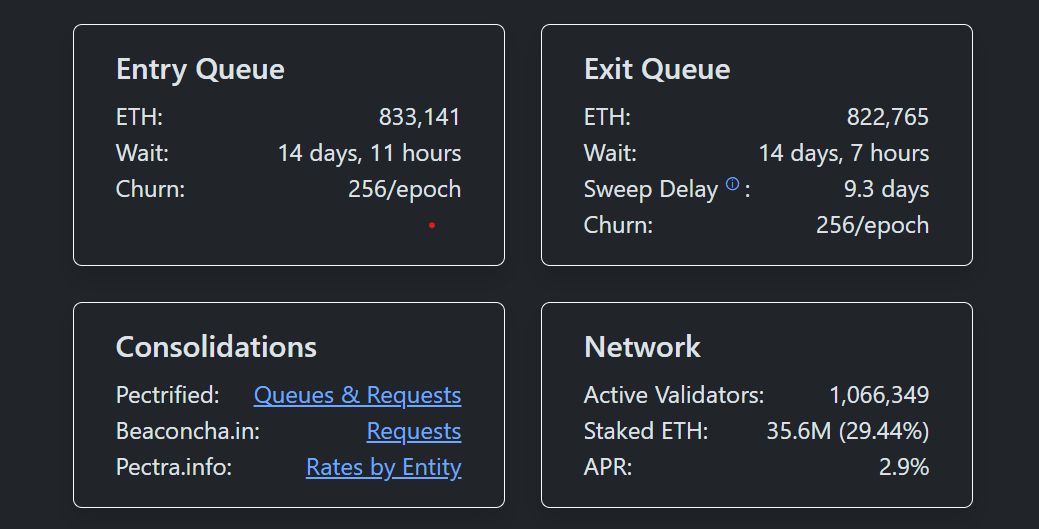The image size is (1039, 529).
Task: Click the entry wait time 14 days, 11 hours
Action: point(369,153)
